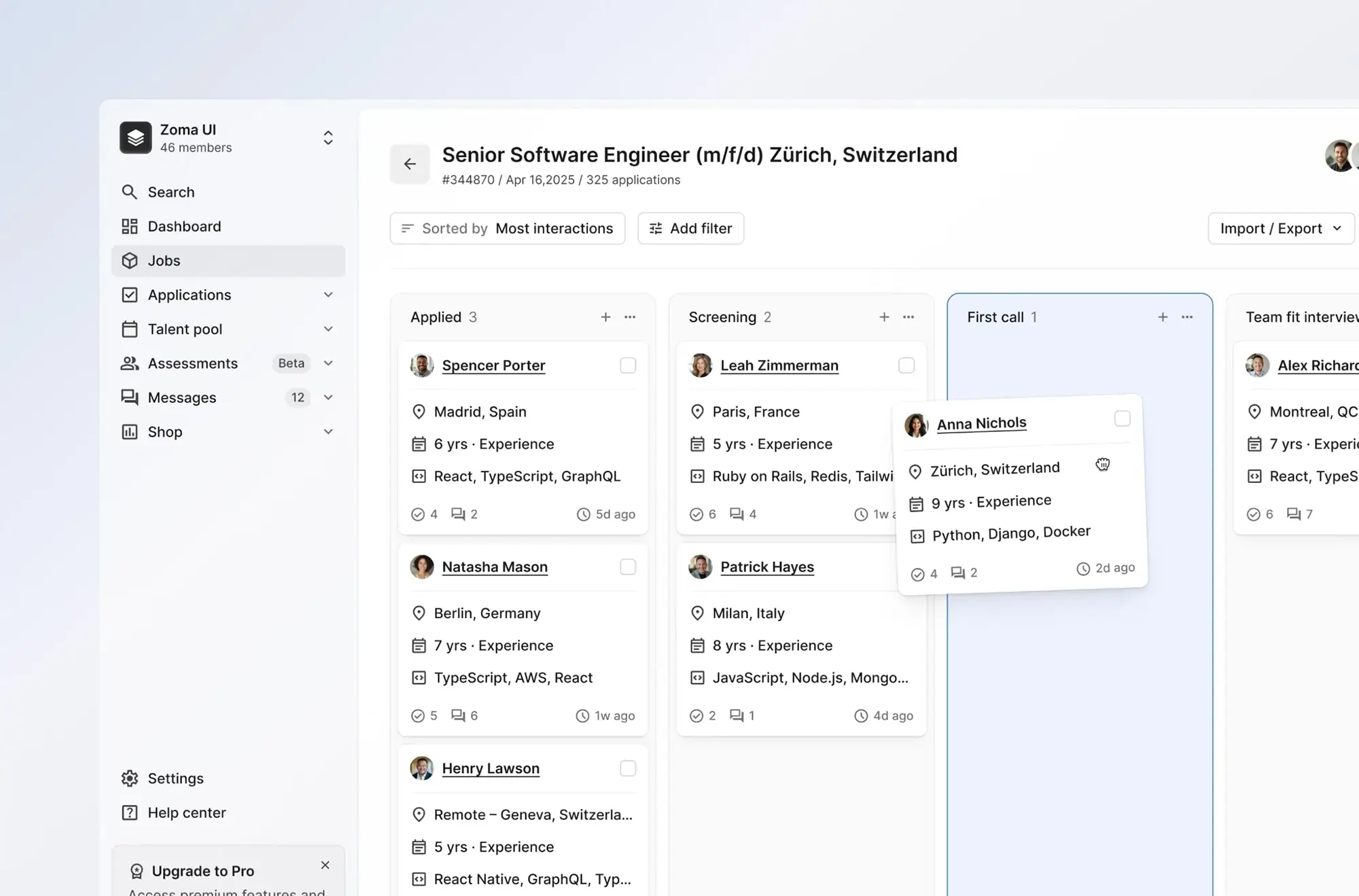Open Applied column three-dot menu
This screenshot has width=1359, height=896.
click(x=630, y=317)
